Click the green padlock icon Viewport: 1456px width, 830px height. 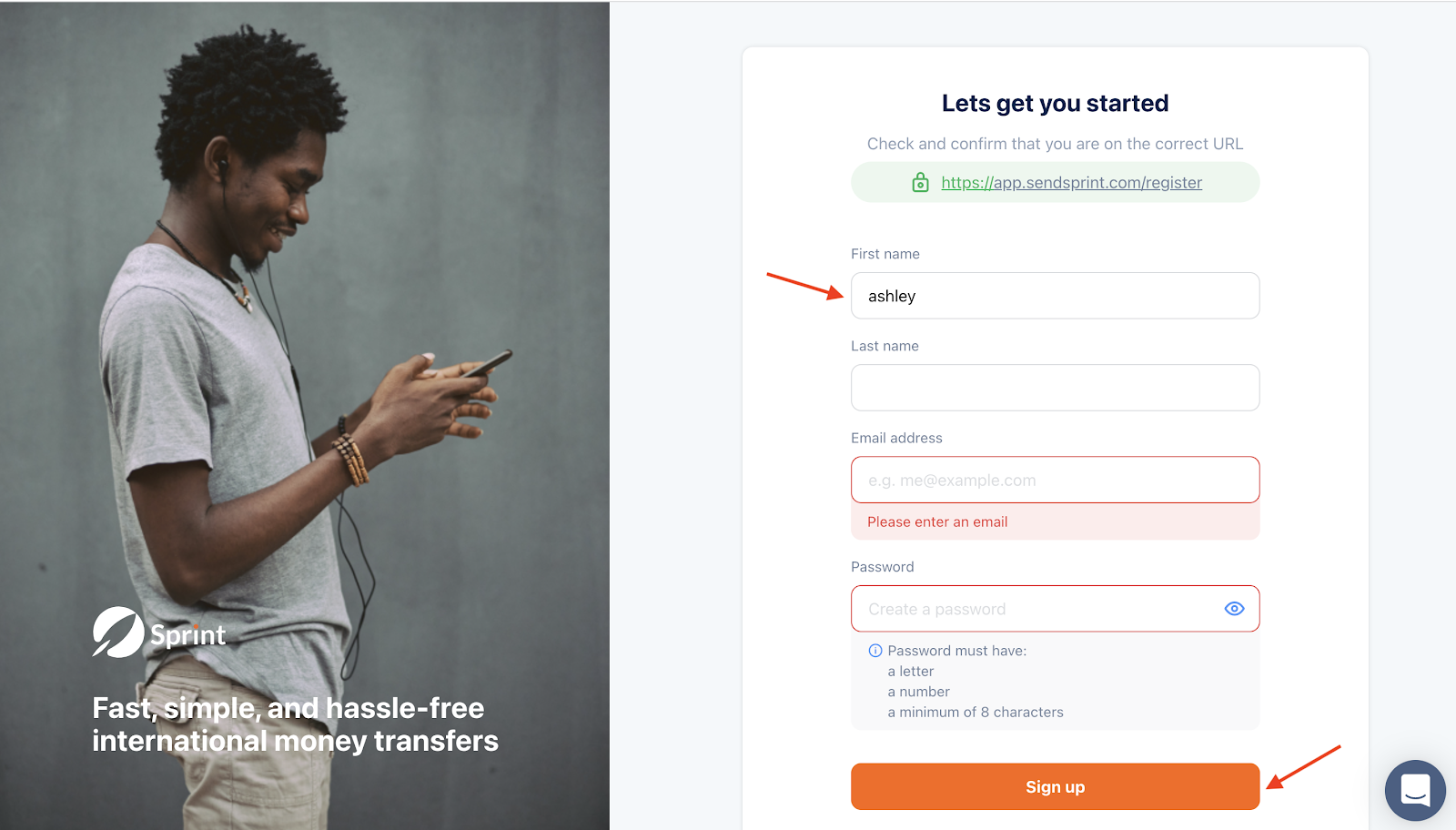point(920,182)
